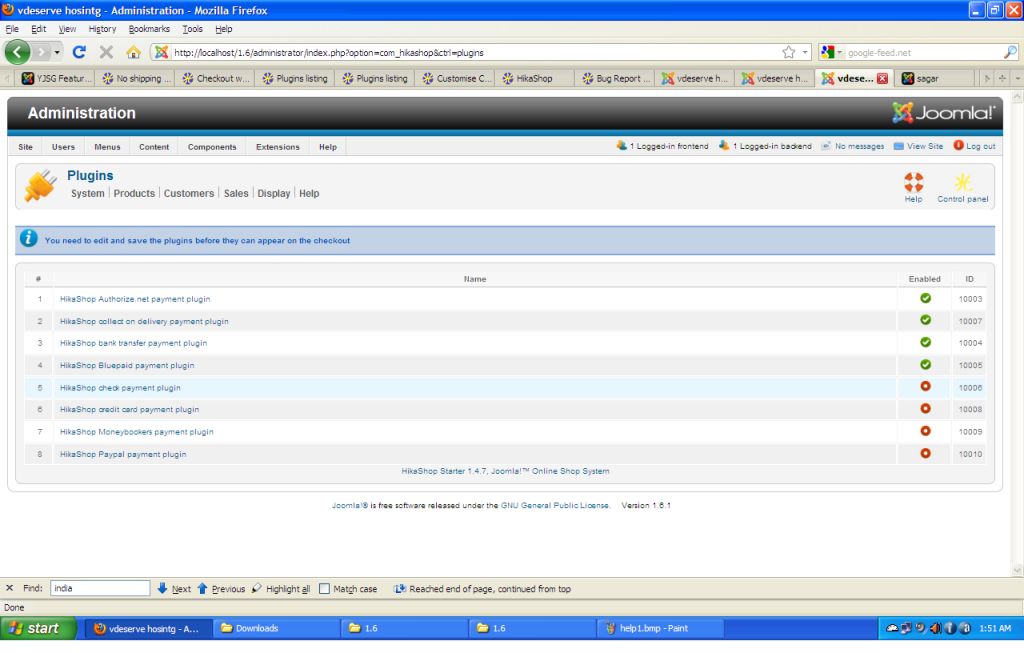
Task: Click the volume speaker tray icon
Action: click(x=935, y=628)
